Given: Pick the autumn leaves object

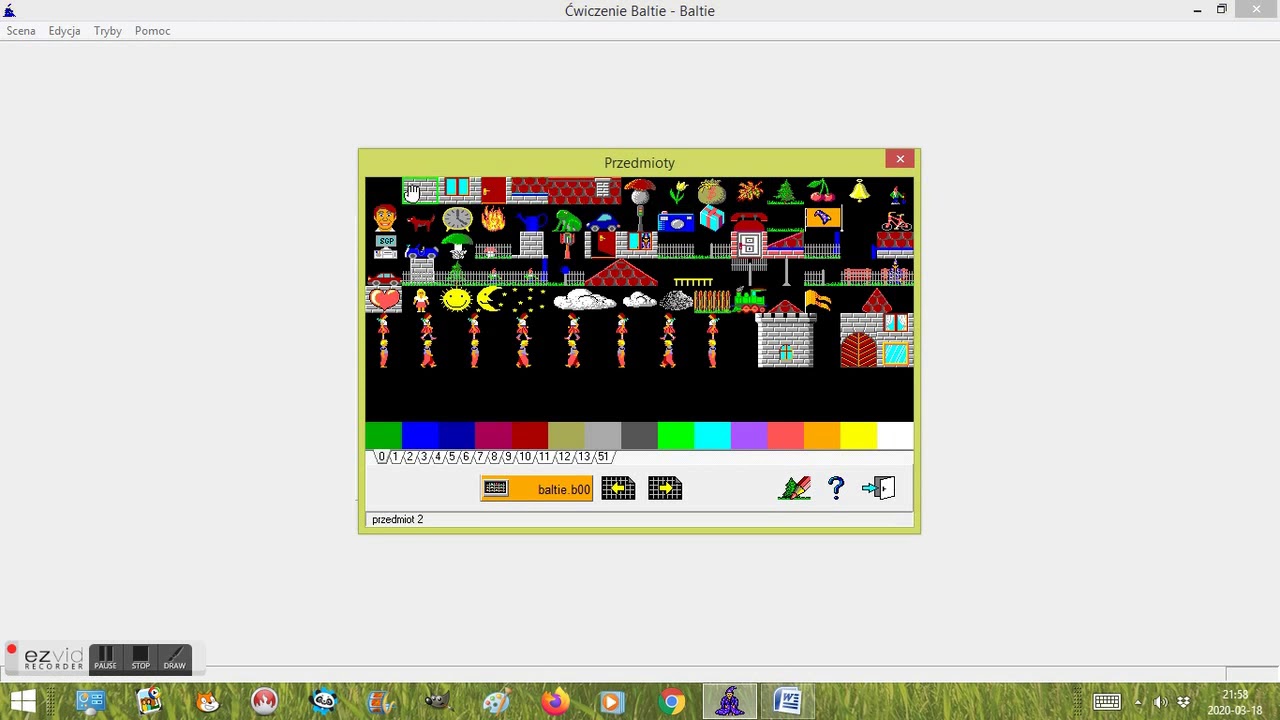Looking at the screenshot, I should click(750, 190).
